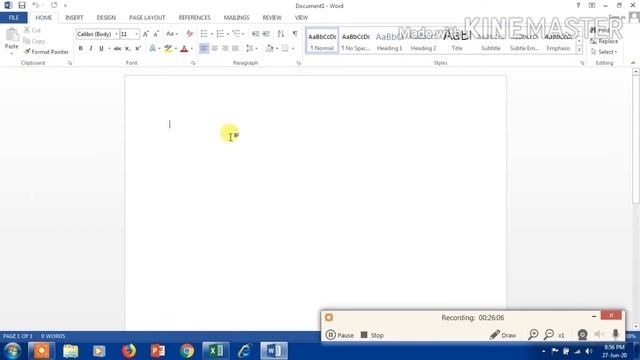Increase font size with Grow Font
Image resolution: width=640 pixels, height=360 pixels.
coord(146,34)
